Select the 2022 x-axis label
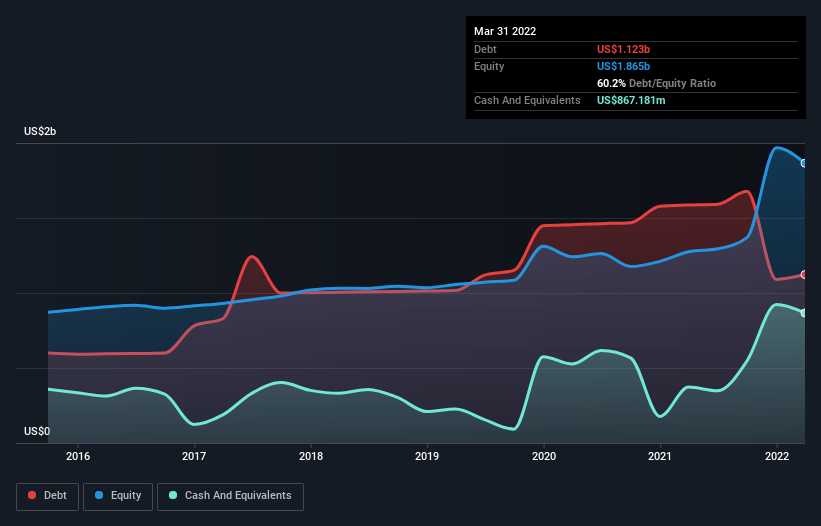The height and width of the screenshot is (526, 821). 777,456
